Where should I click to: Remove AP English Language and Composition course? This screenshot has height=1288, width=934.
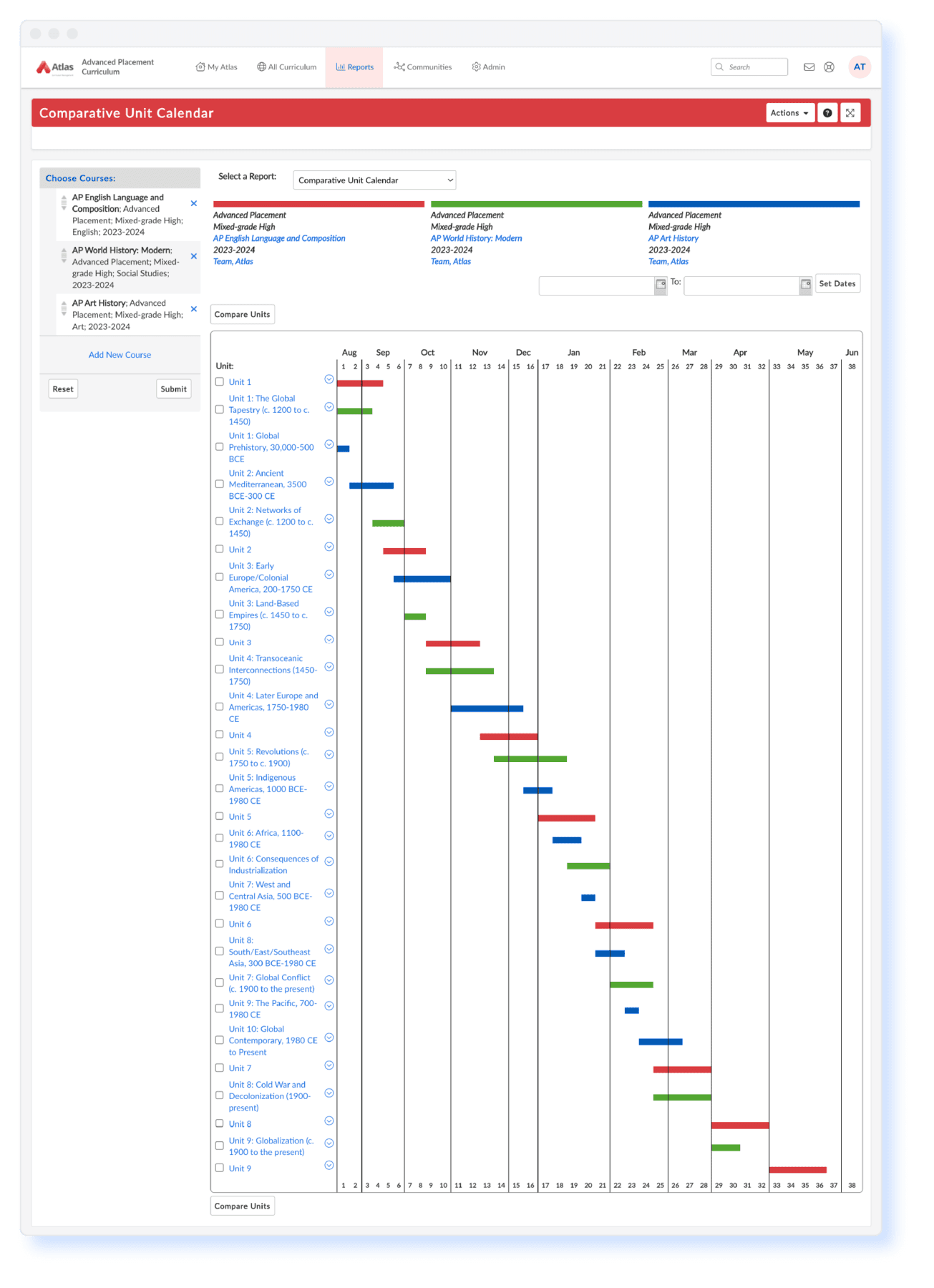click(193, 204)
